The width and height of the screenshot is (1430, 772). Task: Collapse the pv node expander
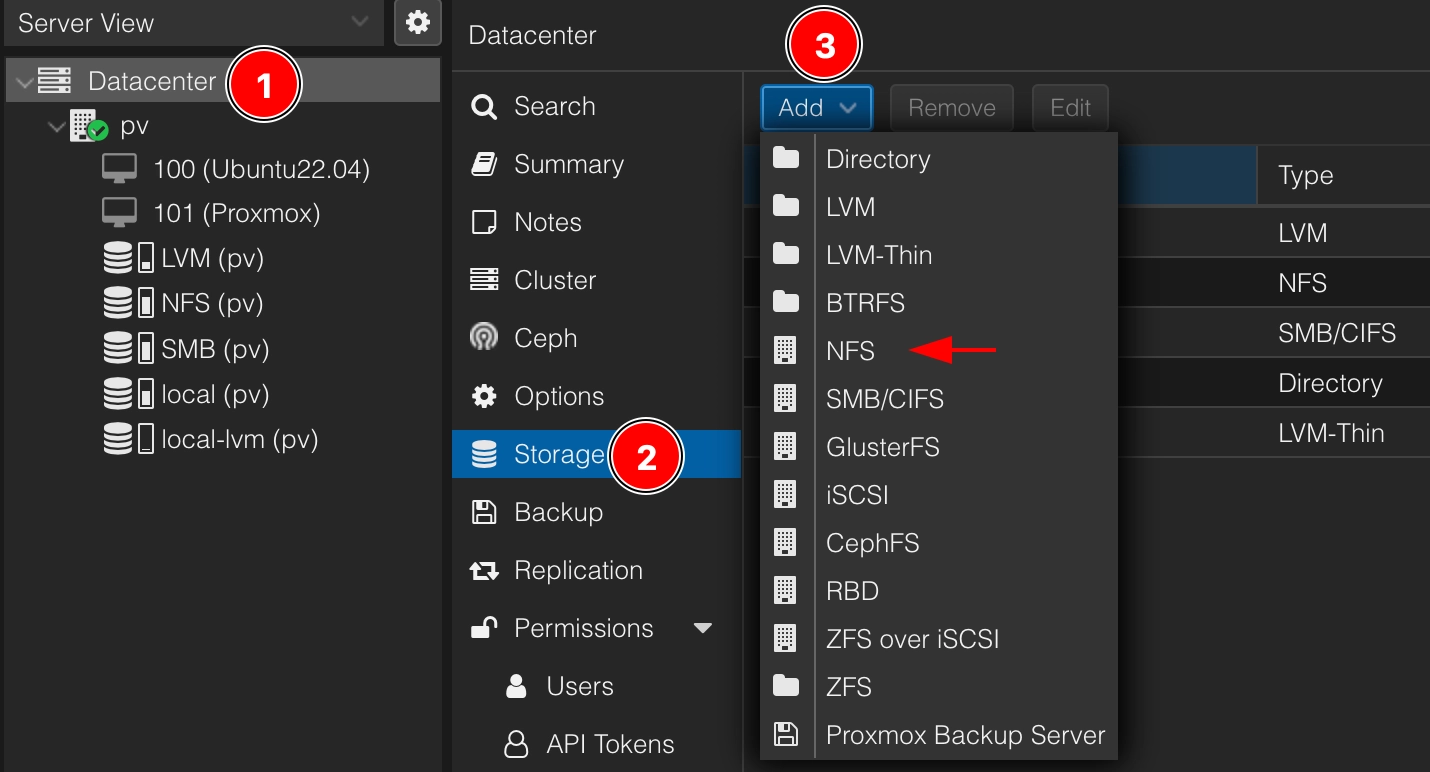point(56,127)
